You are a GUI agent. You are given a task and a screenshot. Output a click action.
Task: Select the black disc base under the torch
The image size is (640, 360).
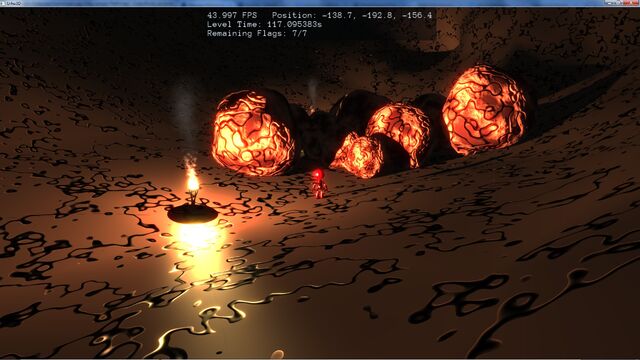tap(193, 213)
